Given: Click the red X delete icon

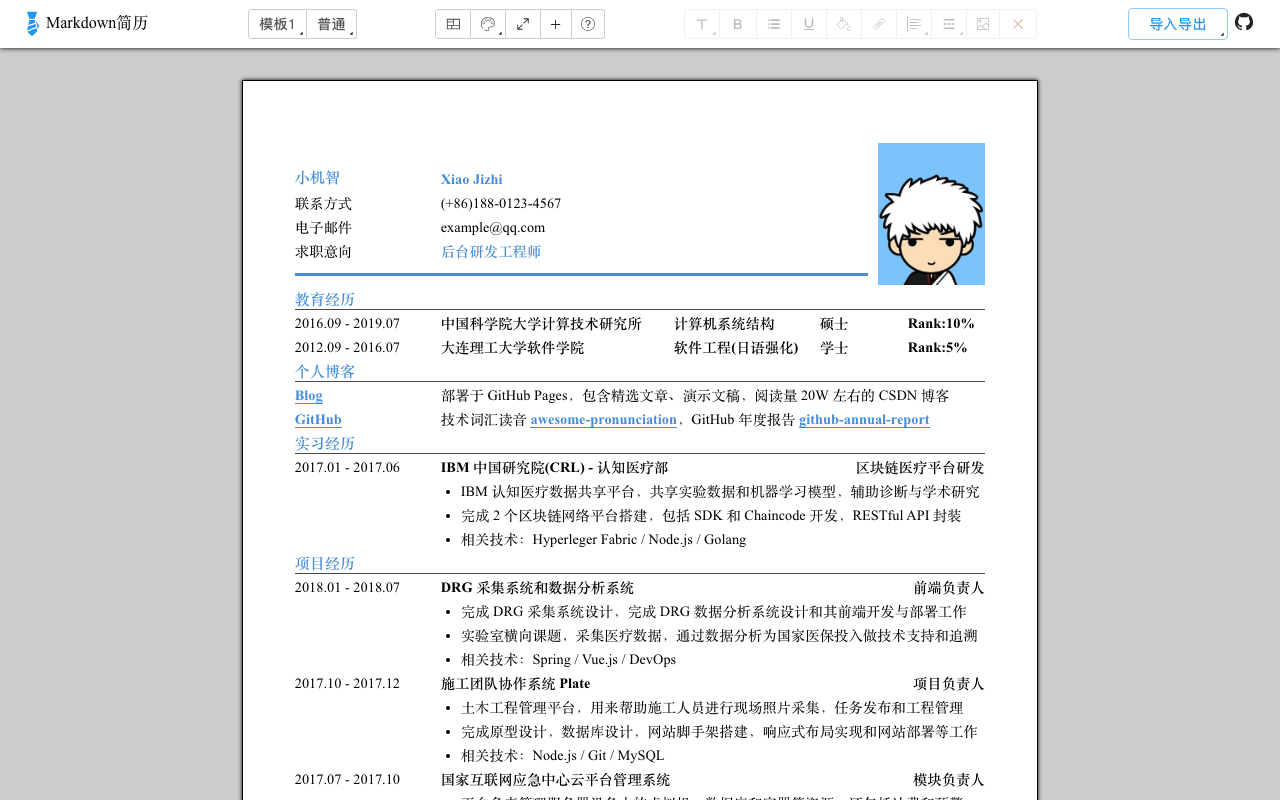Looking at the screenshot, I should [x=1018, y=24].
